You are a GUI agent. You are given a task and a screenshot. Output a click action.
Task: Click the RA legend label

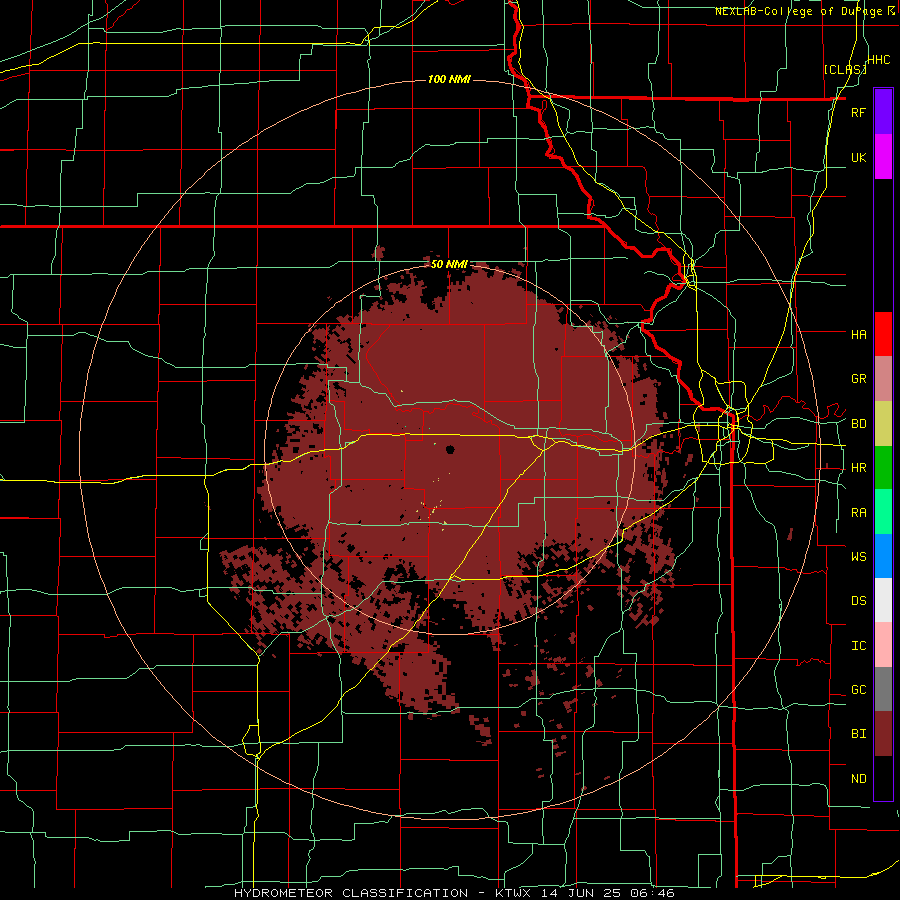[x=858, y=513]
